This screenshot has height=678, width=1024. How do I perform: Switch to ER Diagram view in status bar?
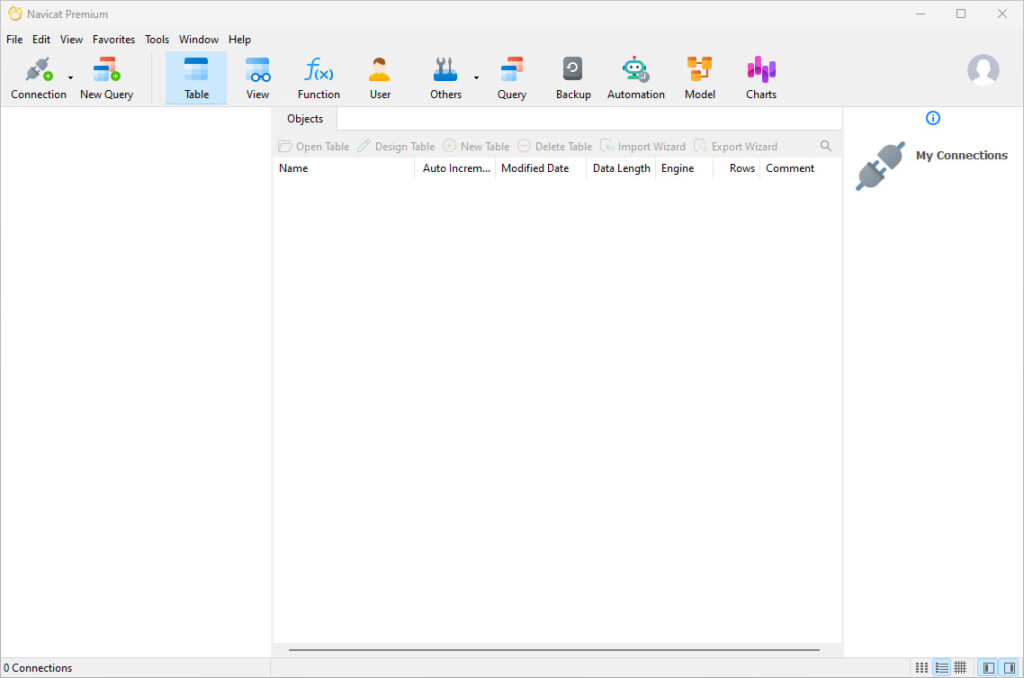coord(960,668)
